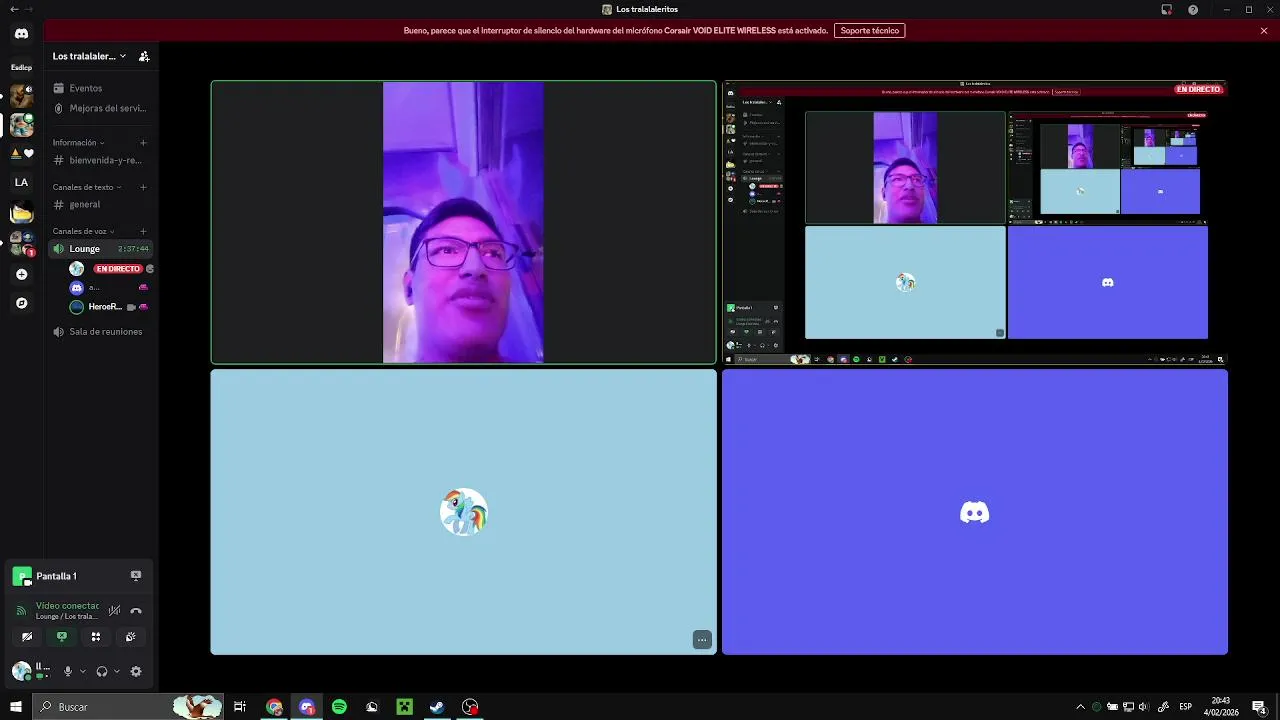Create channel in Canales de texto
Viewport: 1280px width, 720px height.
143,187
